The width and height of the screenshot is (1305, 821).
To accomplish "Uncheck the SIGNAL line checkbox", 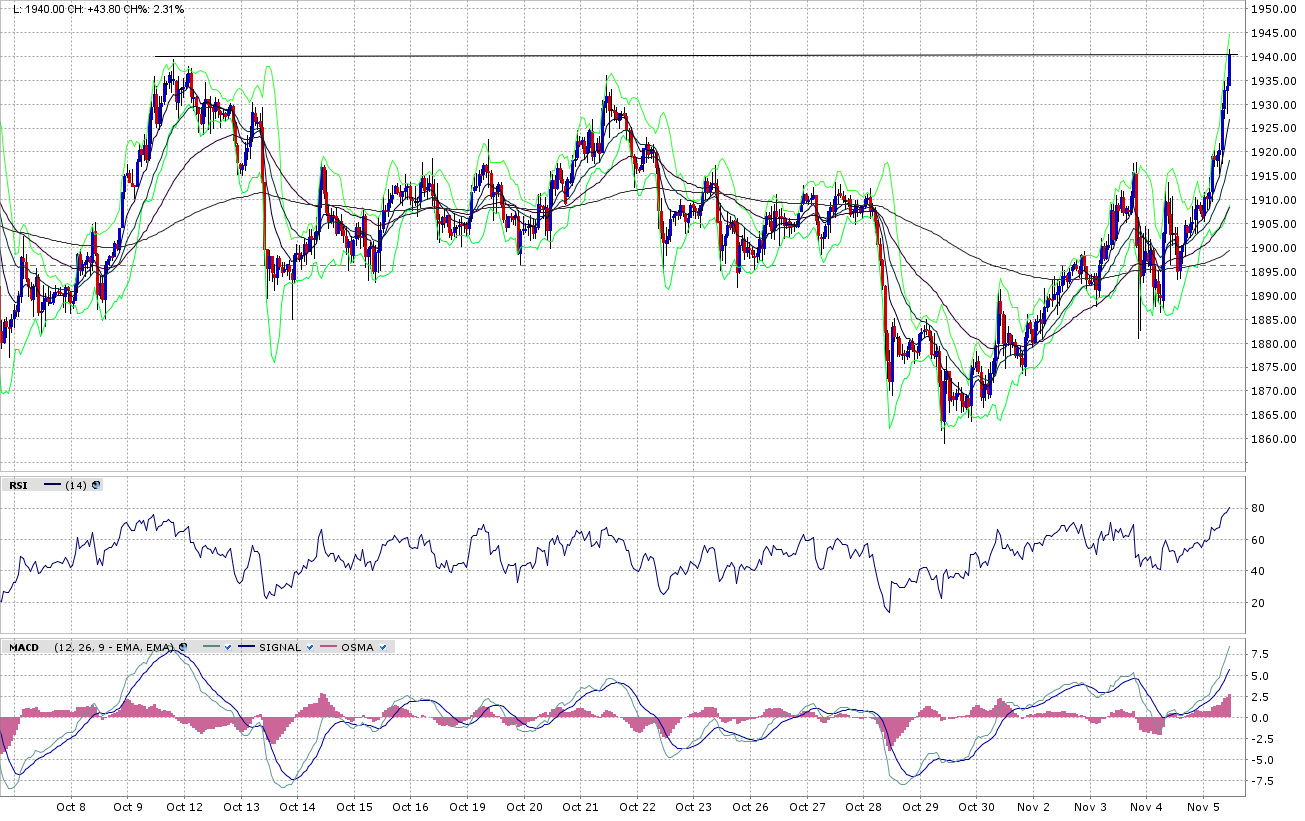I will [312, 647].
